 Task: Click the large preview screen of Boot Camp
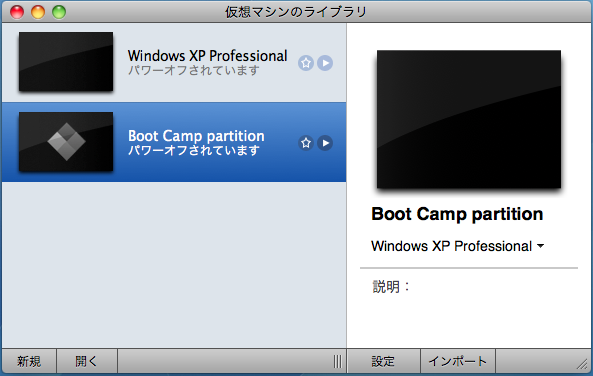[469, 119]
